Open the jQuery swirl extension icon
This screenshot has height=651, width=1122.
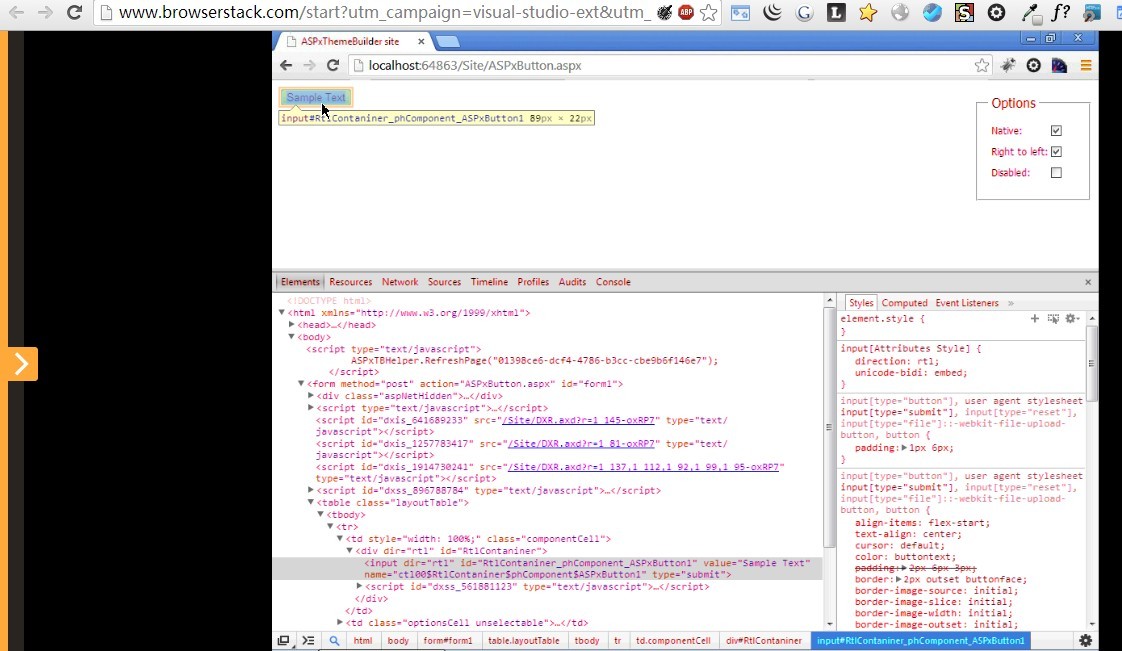(x=772, y=12)
